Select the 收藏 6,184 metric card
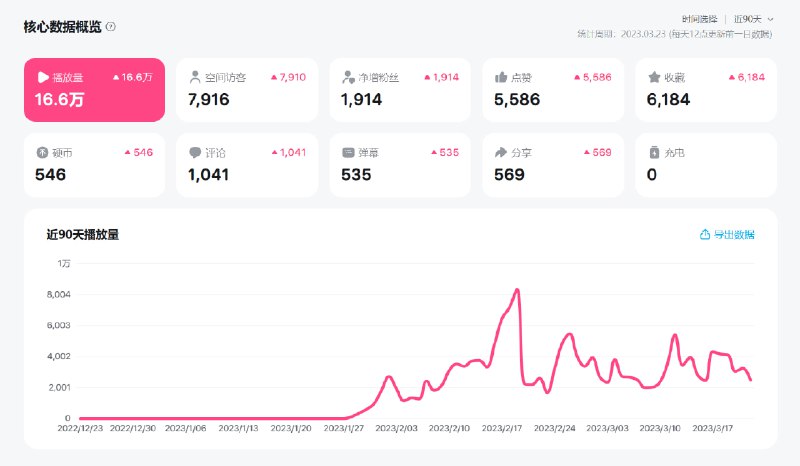Image resolution: width=800 pixels, height=466 pixels. 706,90
